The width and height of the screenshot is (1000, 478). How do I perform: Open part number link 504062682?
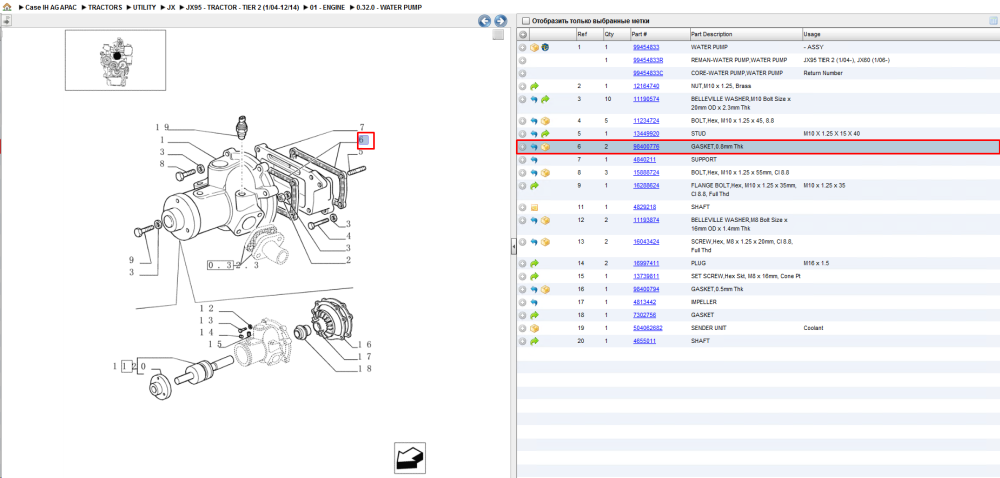click(x=647, y=328)
